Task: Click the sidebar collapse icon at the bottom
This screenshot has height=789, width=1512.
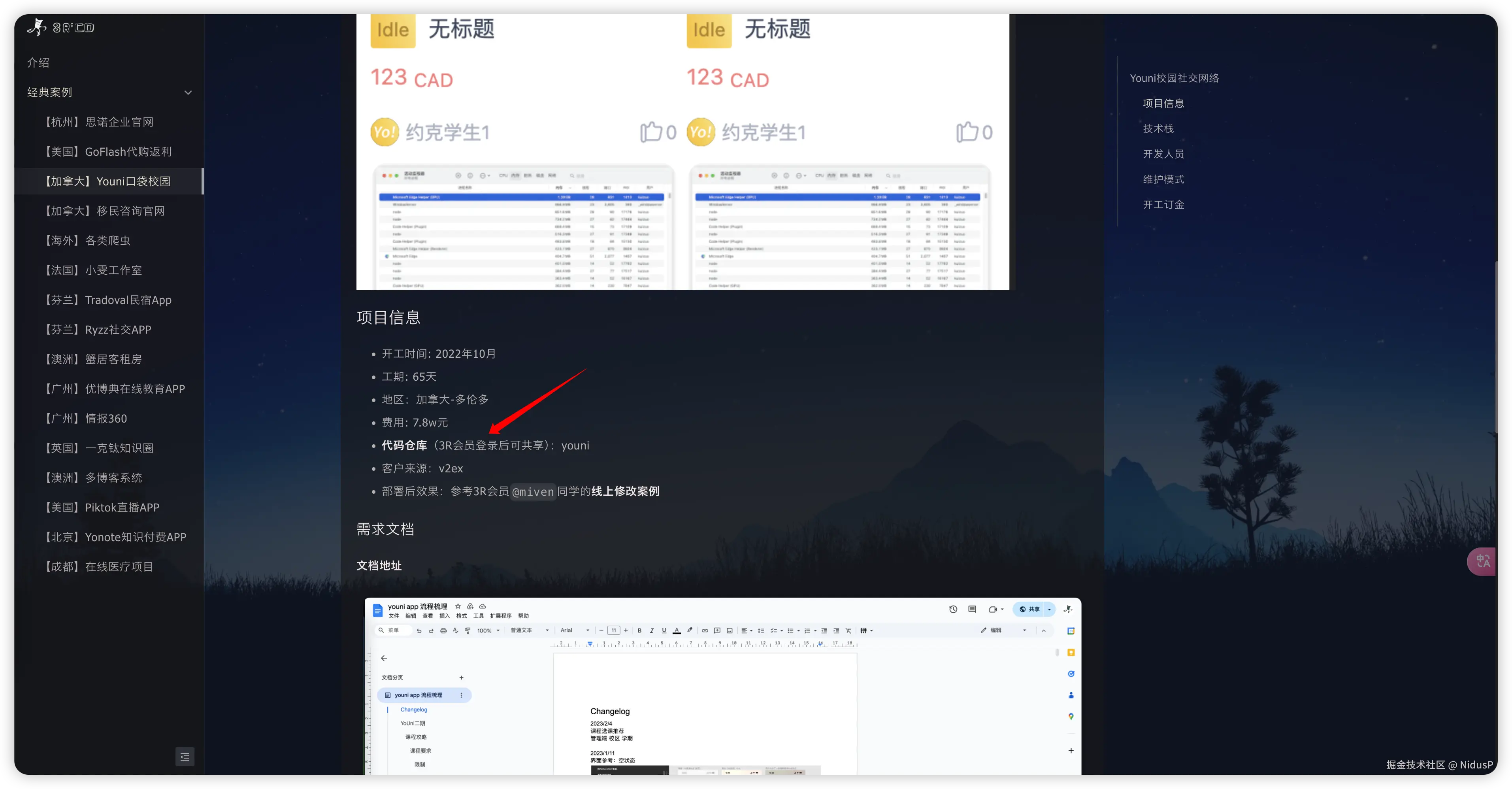Action: pos(184,757)
